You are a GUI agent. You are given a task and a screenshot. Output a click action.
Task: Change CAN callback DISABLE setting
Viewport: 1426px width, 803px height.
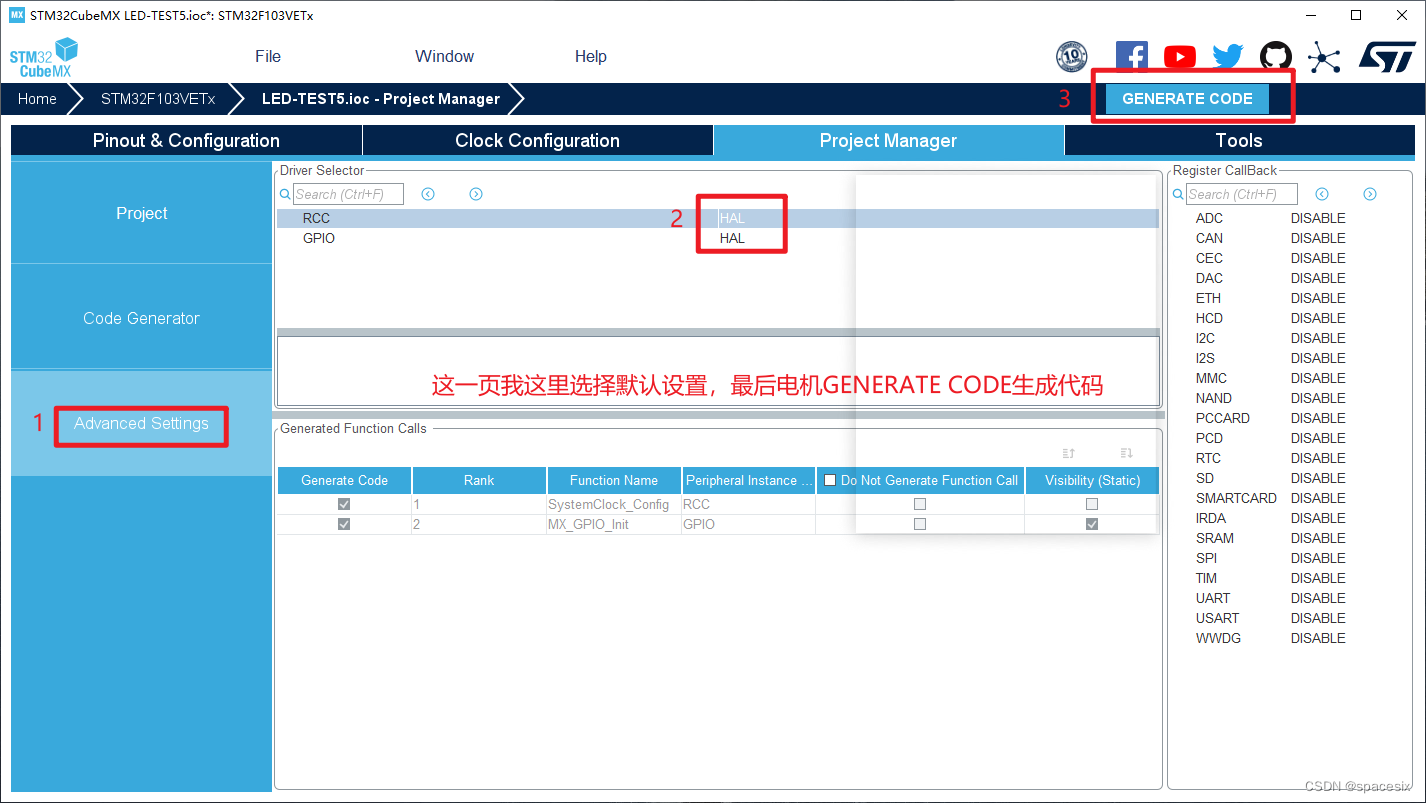point(1317,238)
